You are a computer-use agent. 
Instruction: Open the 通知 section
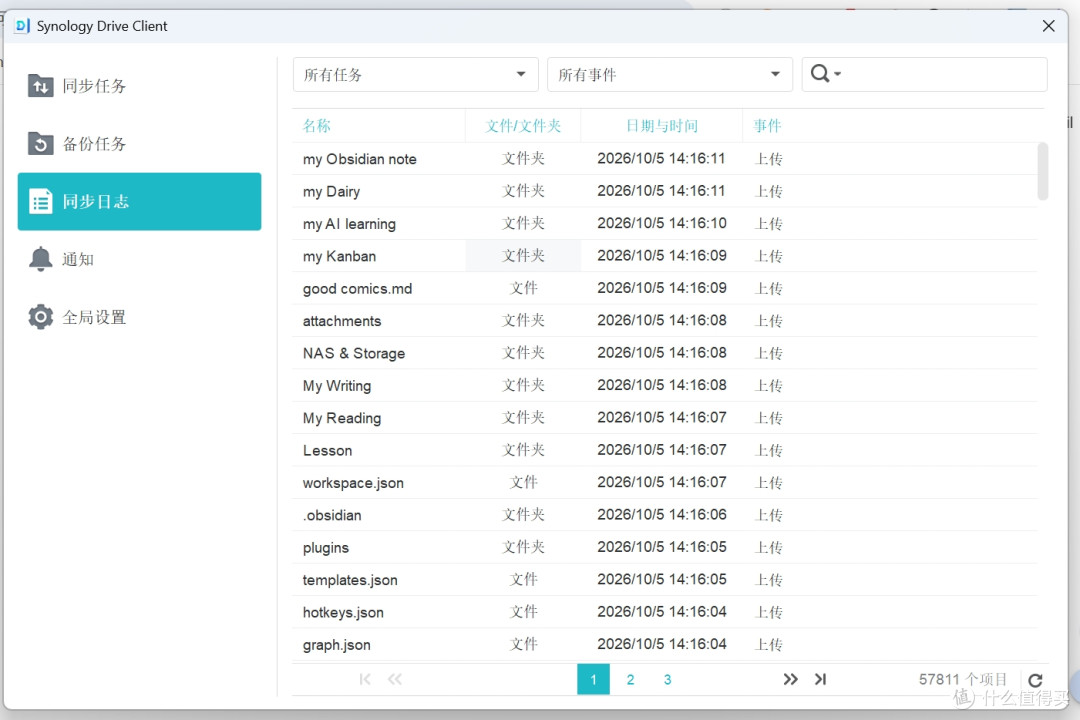[139, 259]
